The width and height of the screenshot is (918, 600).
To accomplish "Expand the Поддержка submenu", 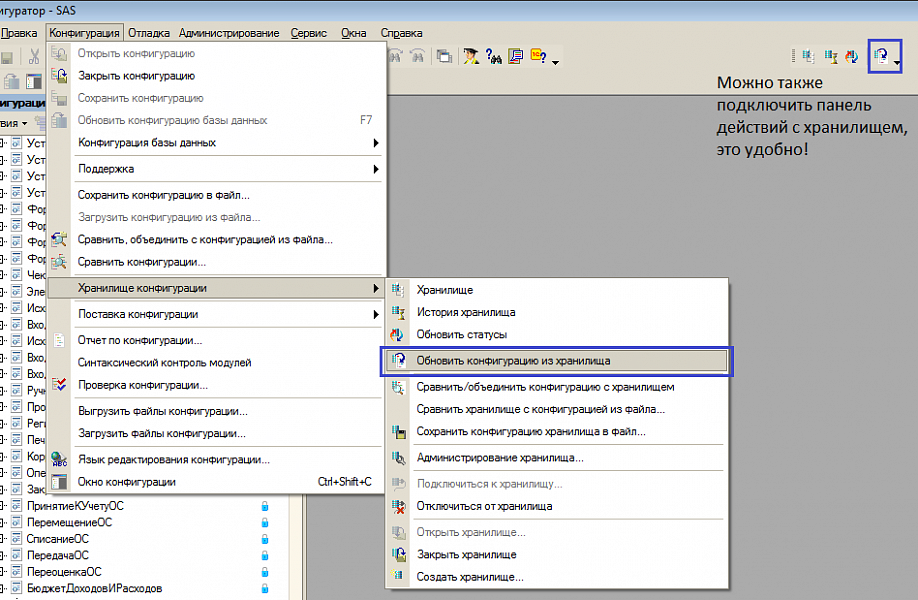I will click(216, 169).
